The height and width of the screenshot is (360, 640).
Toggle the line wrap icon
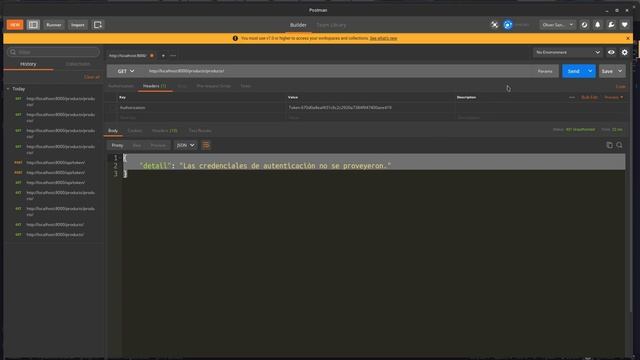206,145
